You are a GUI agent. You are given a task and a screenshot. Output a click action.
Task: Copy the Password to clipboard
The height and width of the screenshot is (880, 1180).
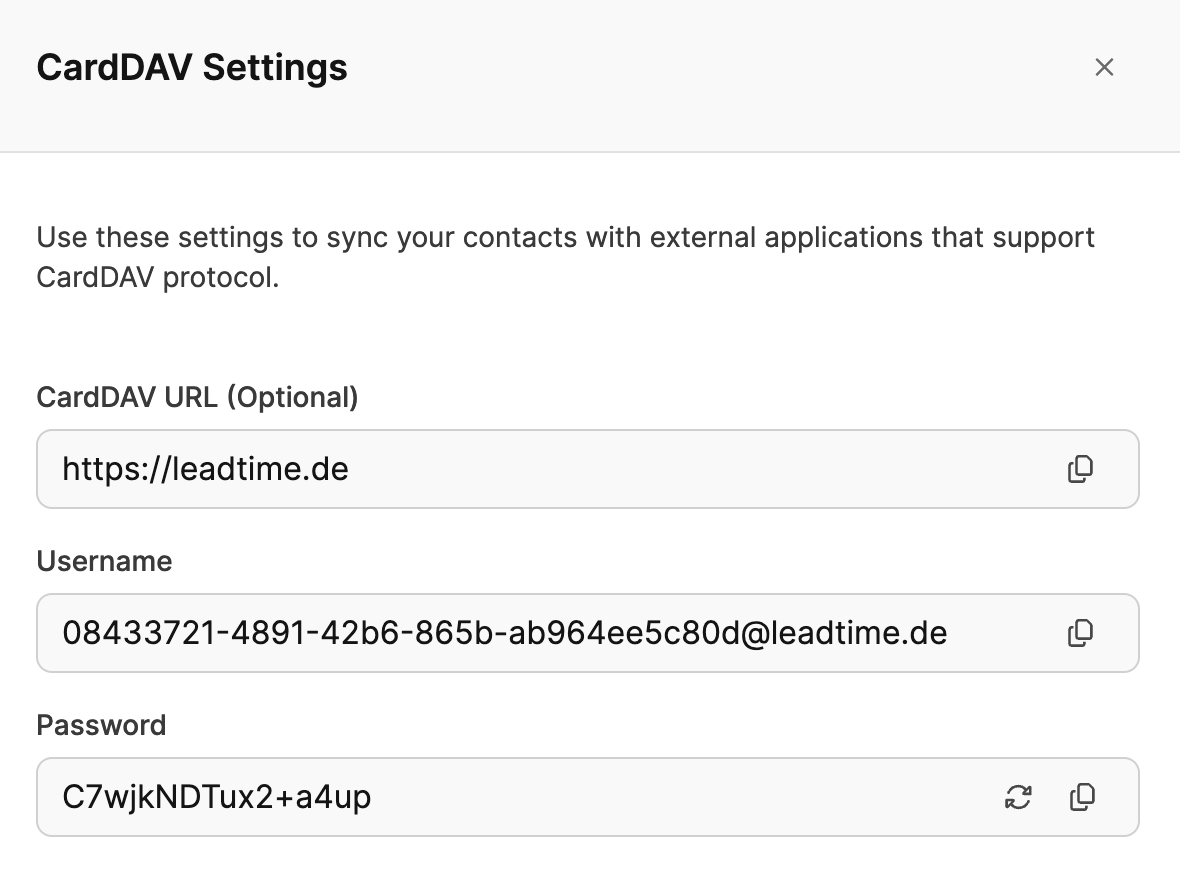[1082, 797]
